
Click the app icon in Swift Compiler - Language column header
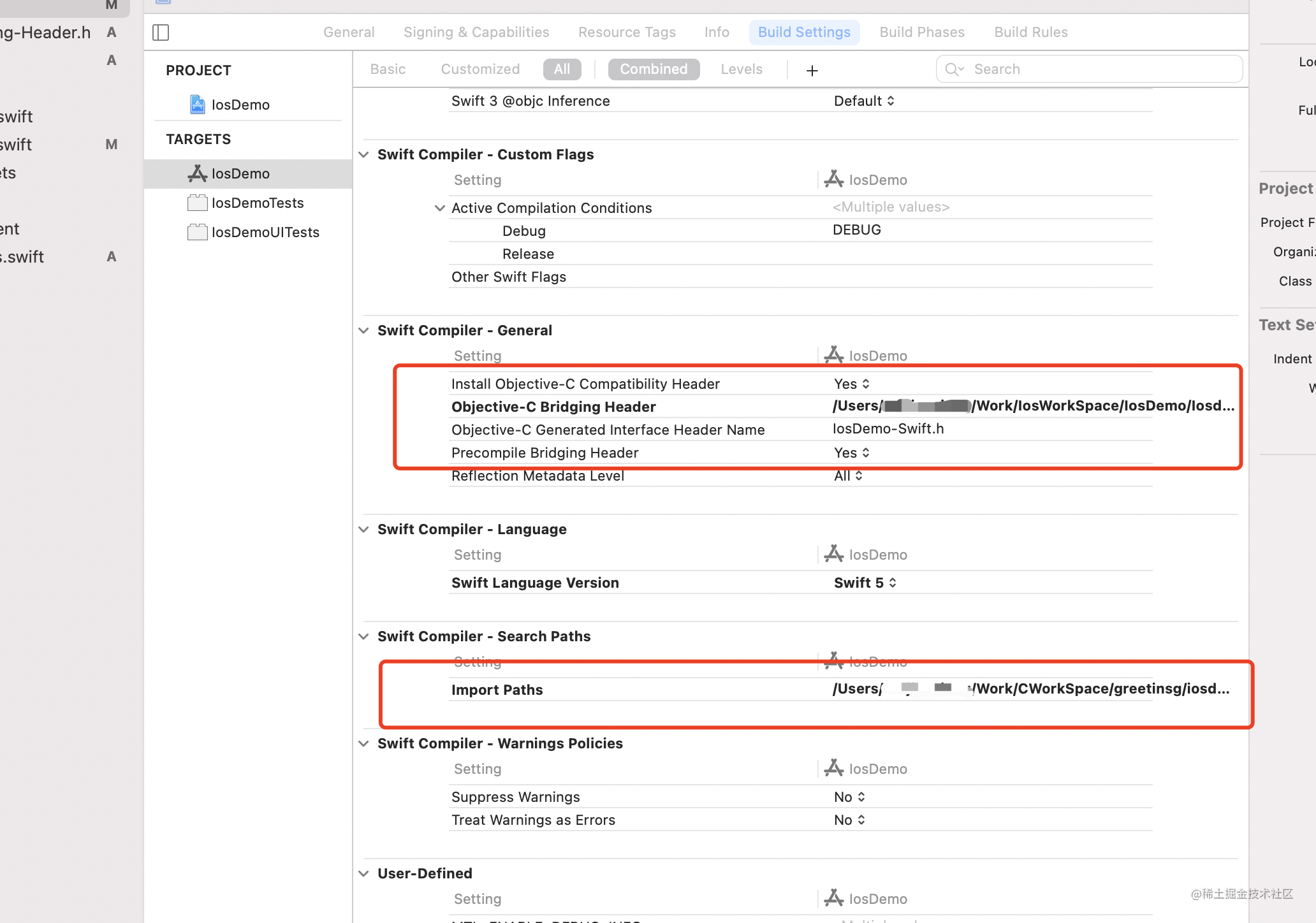(x=833, y=554)
